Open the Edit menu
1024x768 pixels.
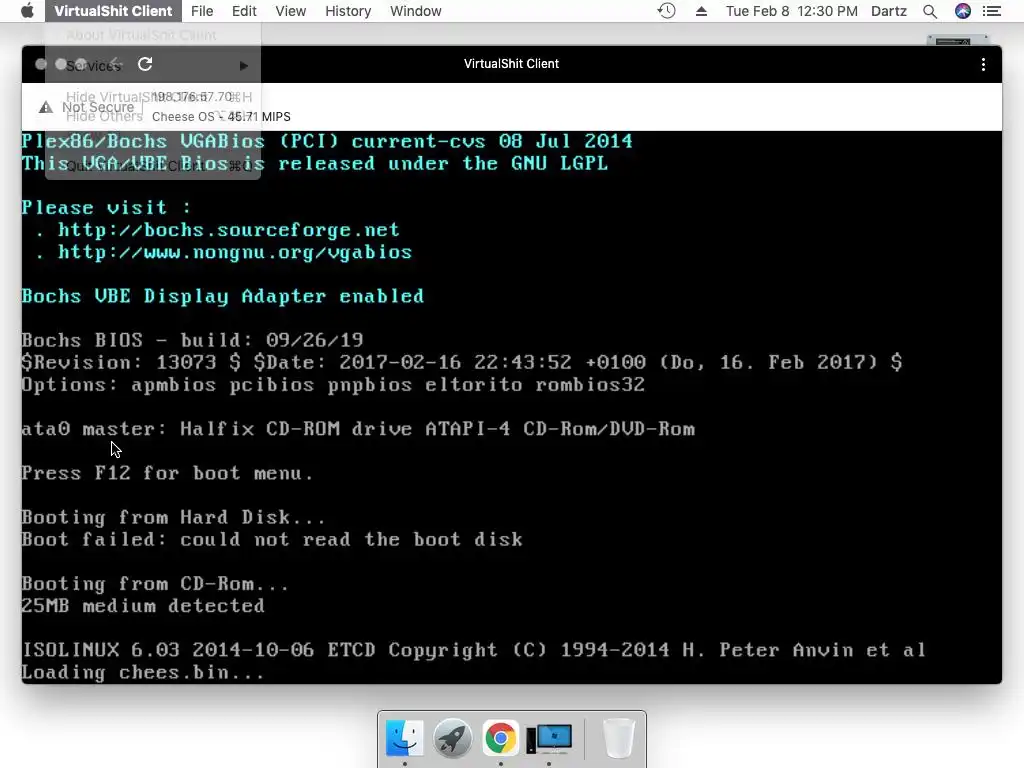(244, 11)
